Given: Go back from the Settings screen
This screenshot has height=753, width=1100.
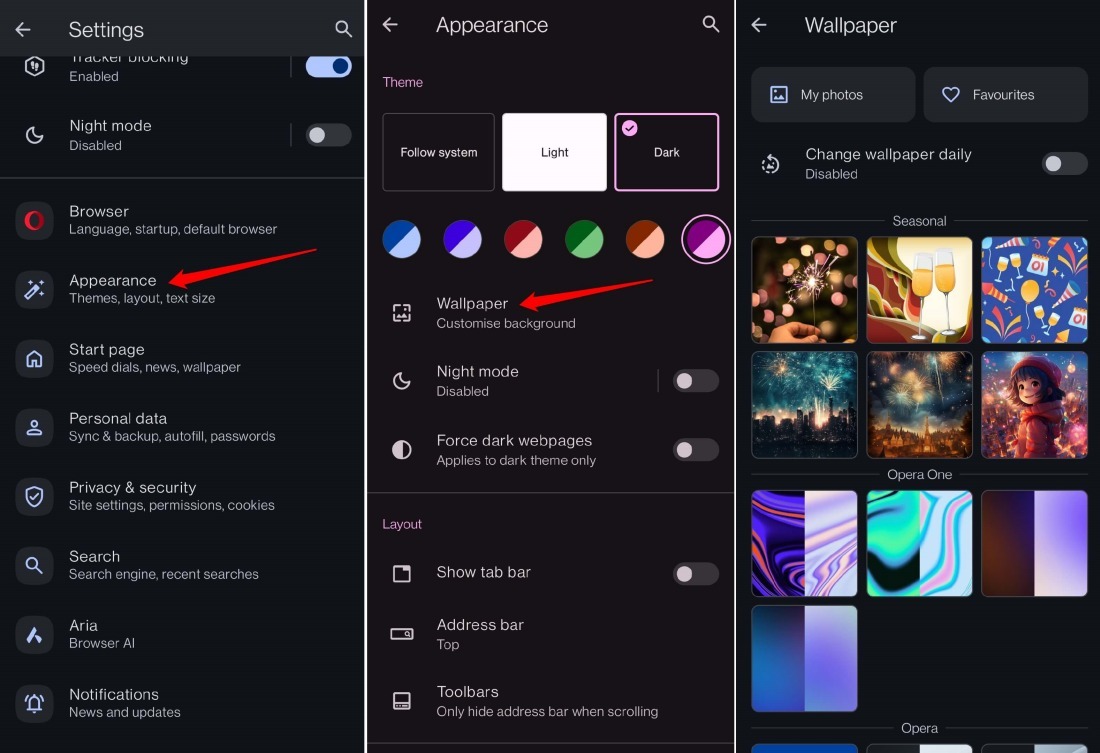Looking at the screenshot, I should tap(23, 29).
